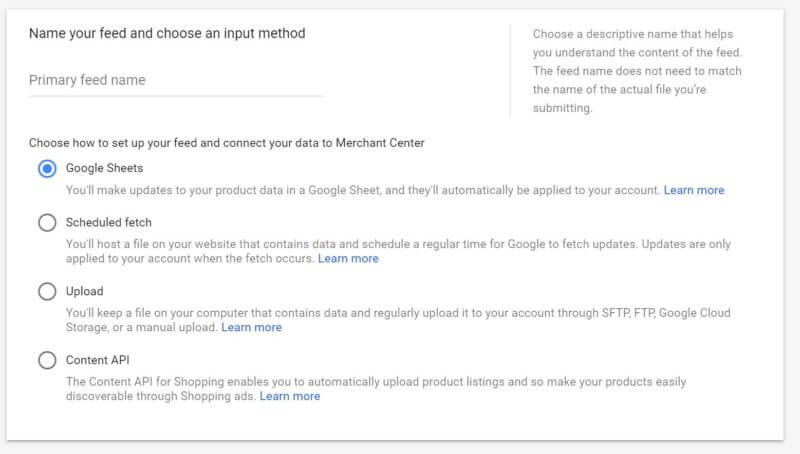Image resolution: width=800 pixels, height=454 pixels.
Task: Select the Google Sheets radio button circle
Action: (47, 168)
